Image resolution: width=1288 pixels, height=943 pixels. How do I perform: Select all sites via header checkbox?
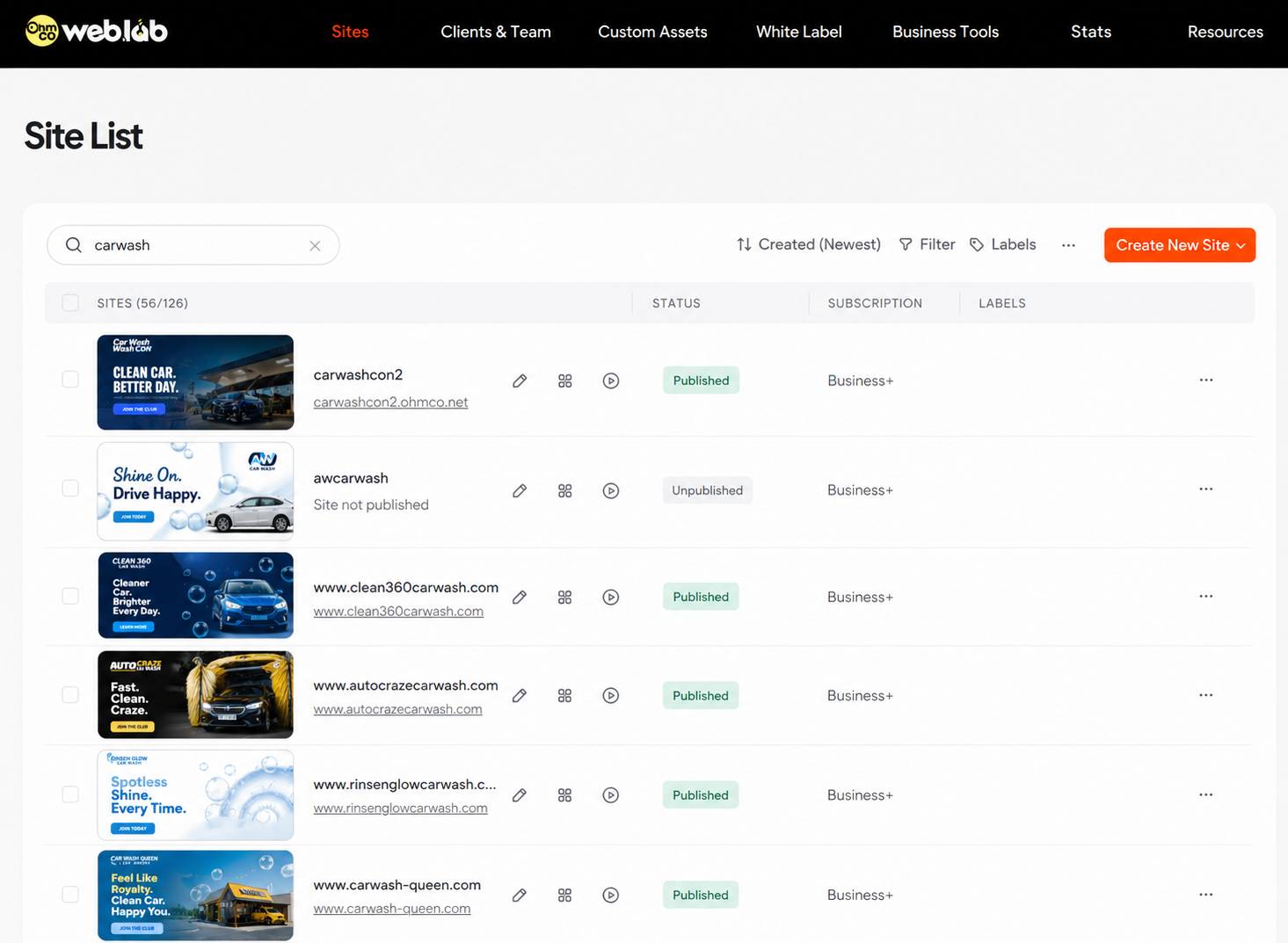70,303
